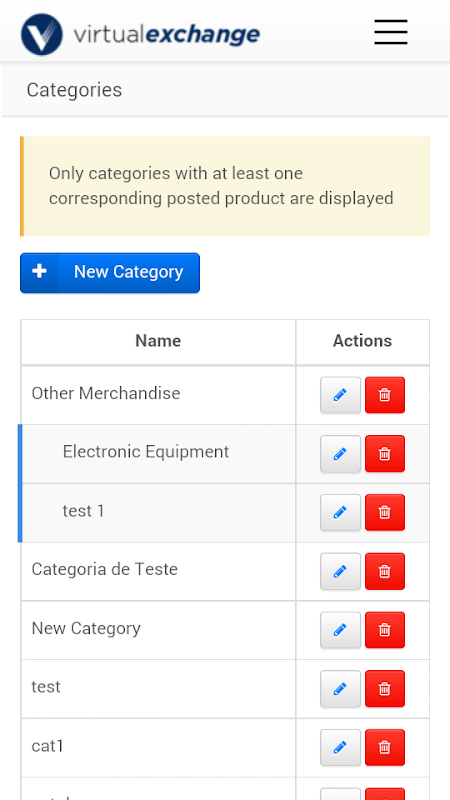Open the hamburger navigation menu
The image size is (450, 800).
(390, 32)
